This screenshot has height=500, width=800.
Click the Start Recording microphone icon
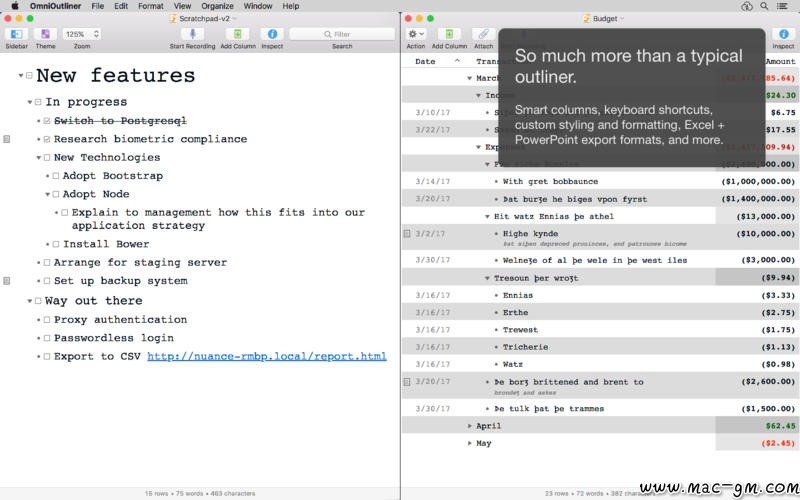pyautogui.click(x=192, y=34)
